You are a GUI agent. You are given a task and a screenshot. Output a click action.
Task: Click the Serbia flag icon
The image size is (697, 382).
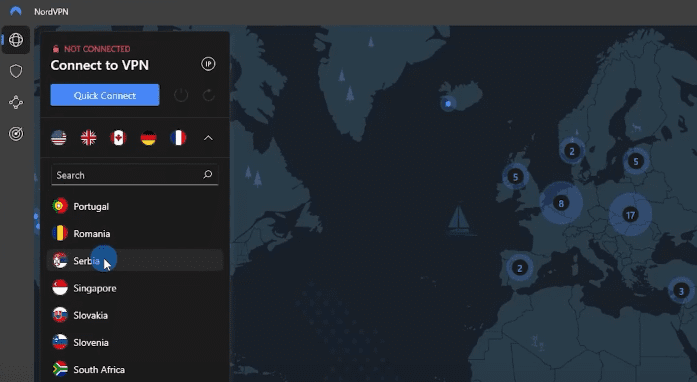tap(60, 261)
